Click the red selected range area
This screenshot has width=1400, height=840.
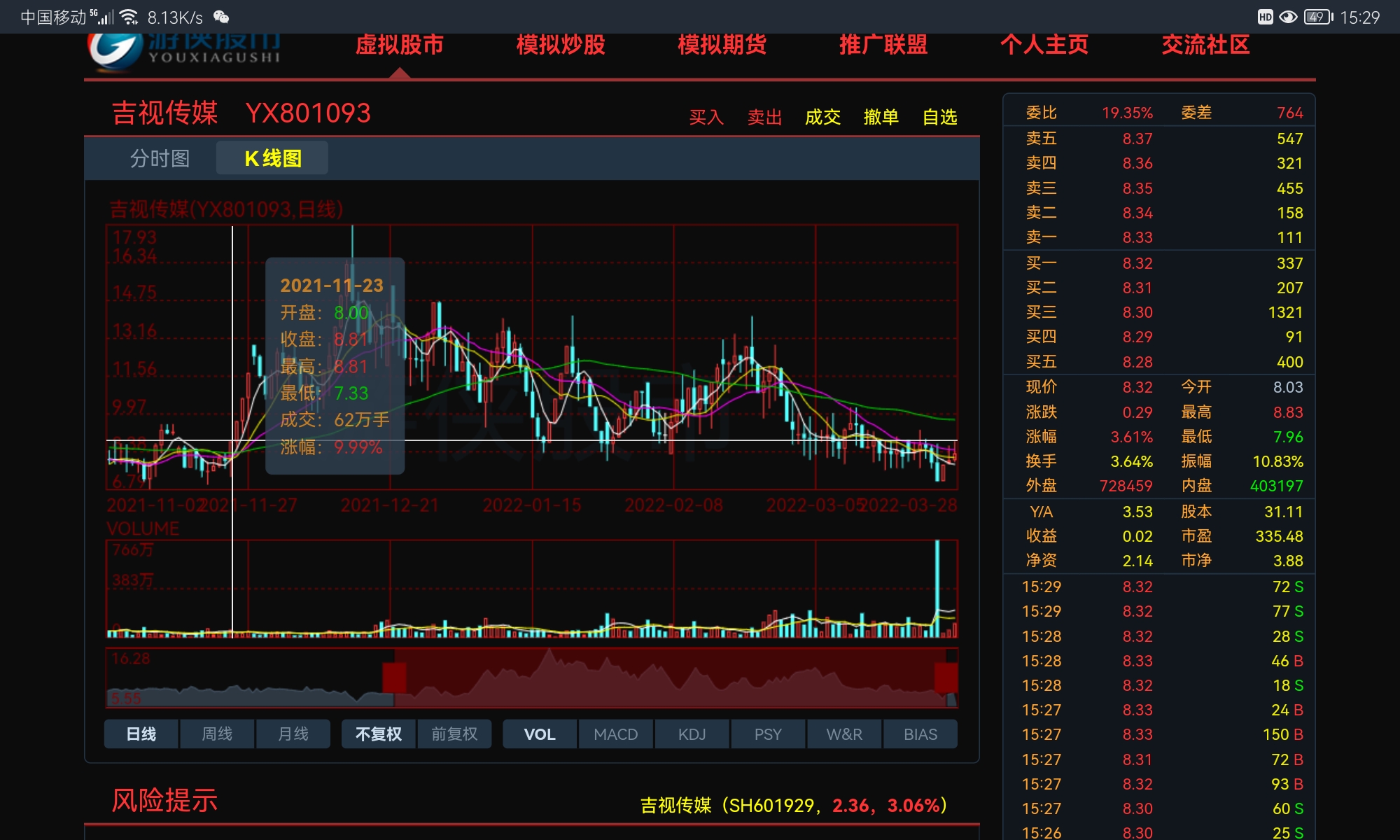(670, 678)
